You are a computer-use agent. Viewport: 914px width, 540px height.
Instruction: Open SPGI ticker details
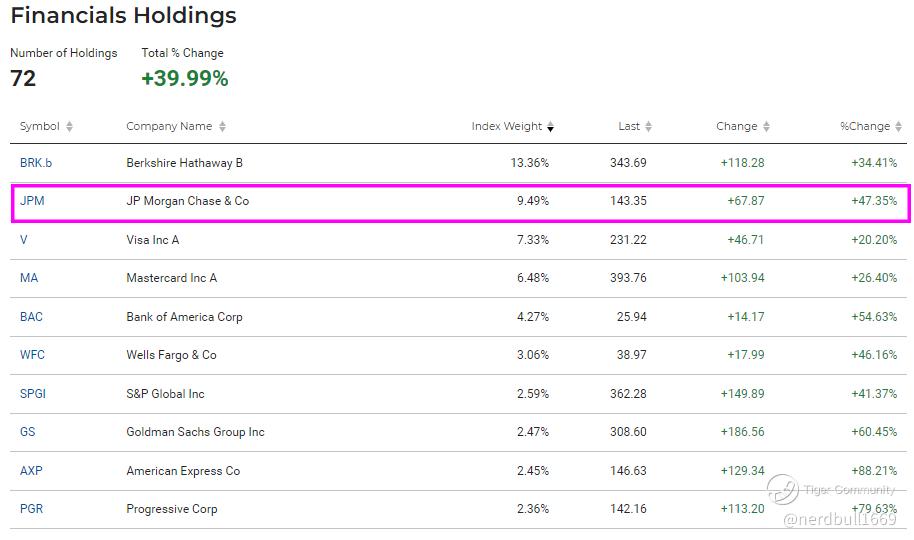(x=33, y=394)
